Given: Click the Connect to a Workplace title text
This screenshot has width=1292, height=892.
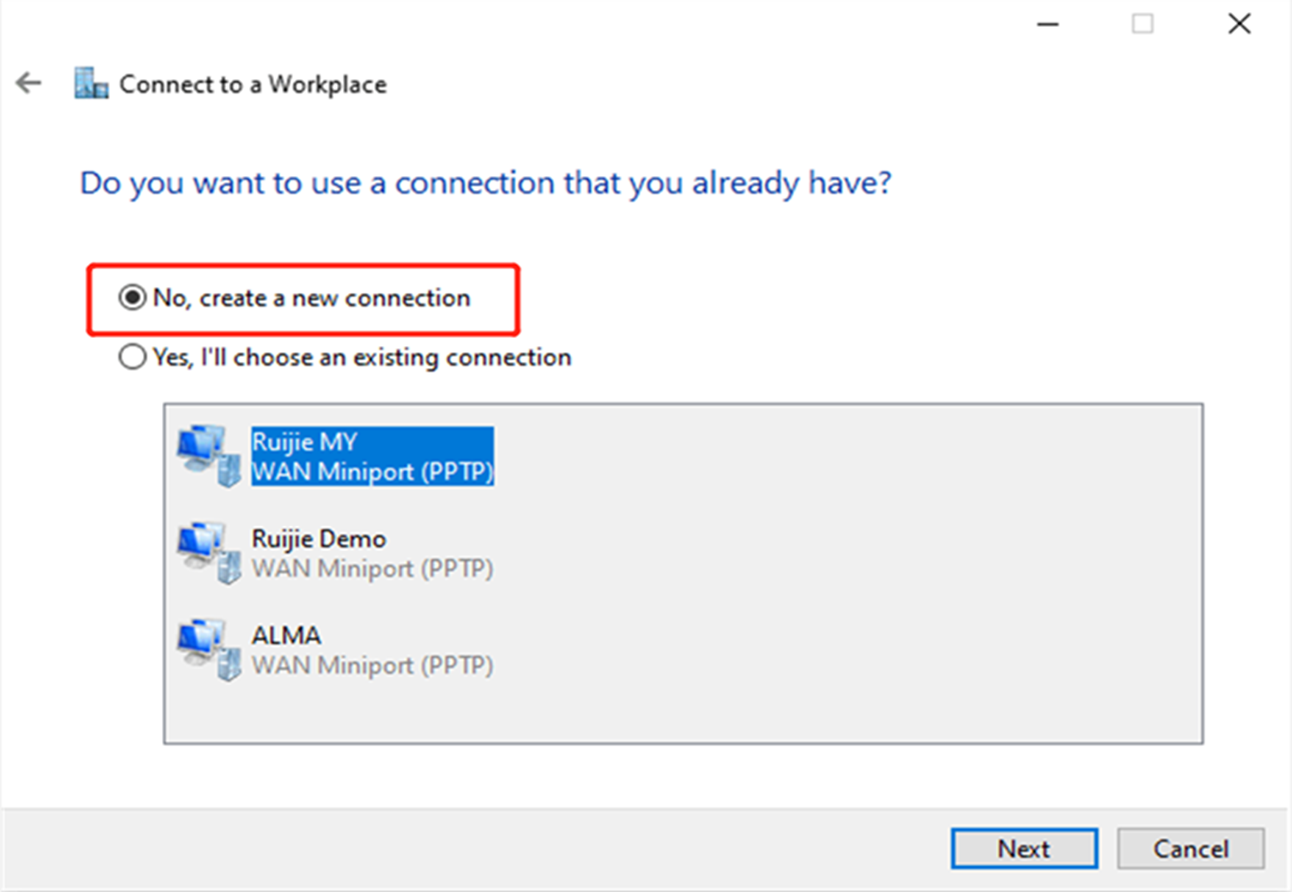Looking at the screenshot, I should (x=252, y=84).
